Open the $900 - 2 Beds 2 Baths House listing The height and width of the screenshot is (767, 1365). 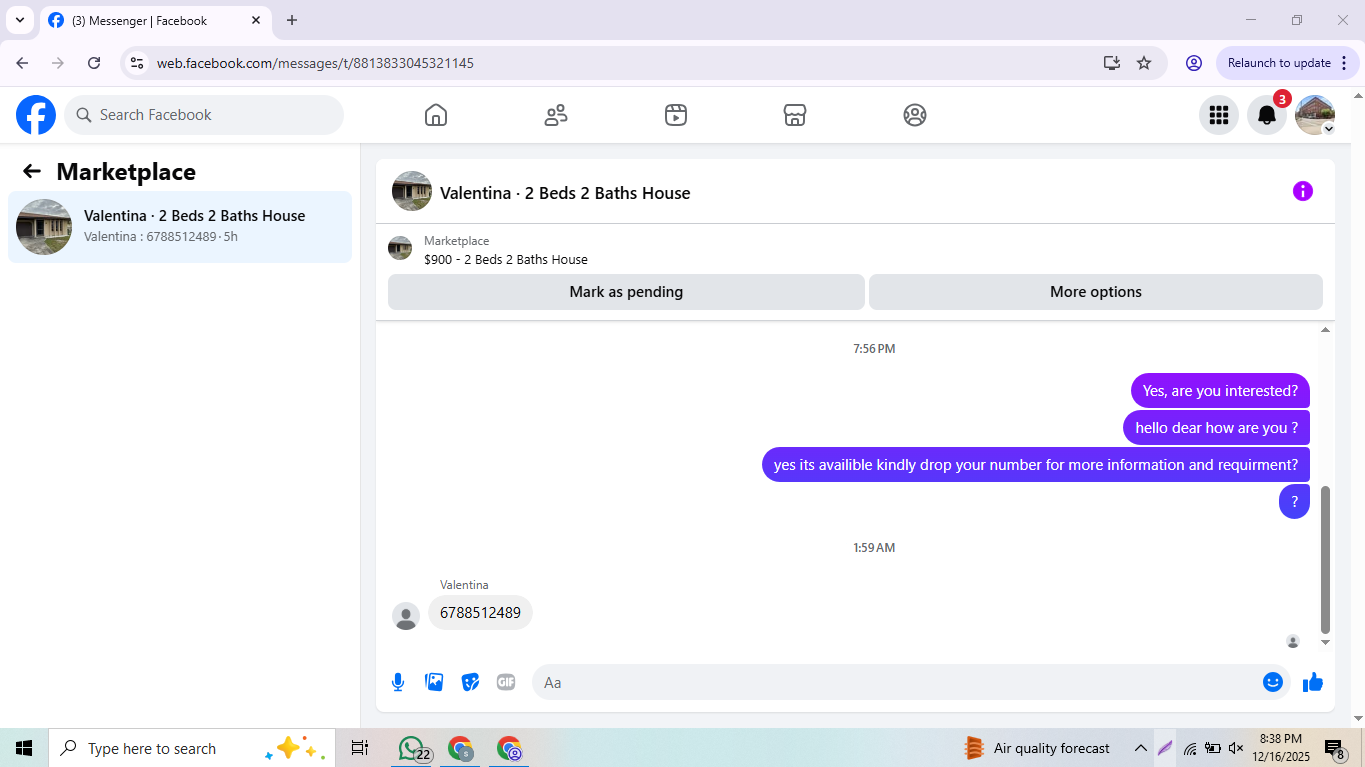tap(506, 260)
